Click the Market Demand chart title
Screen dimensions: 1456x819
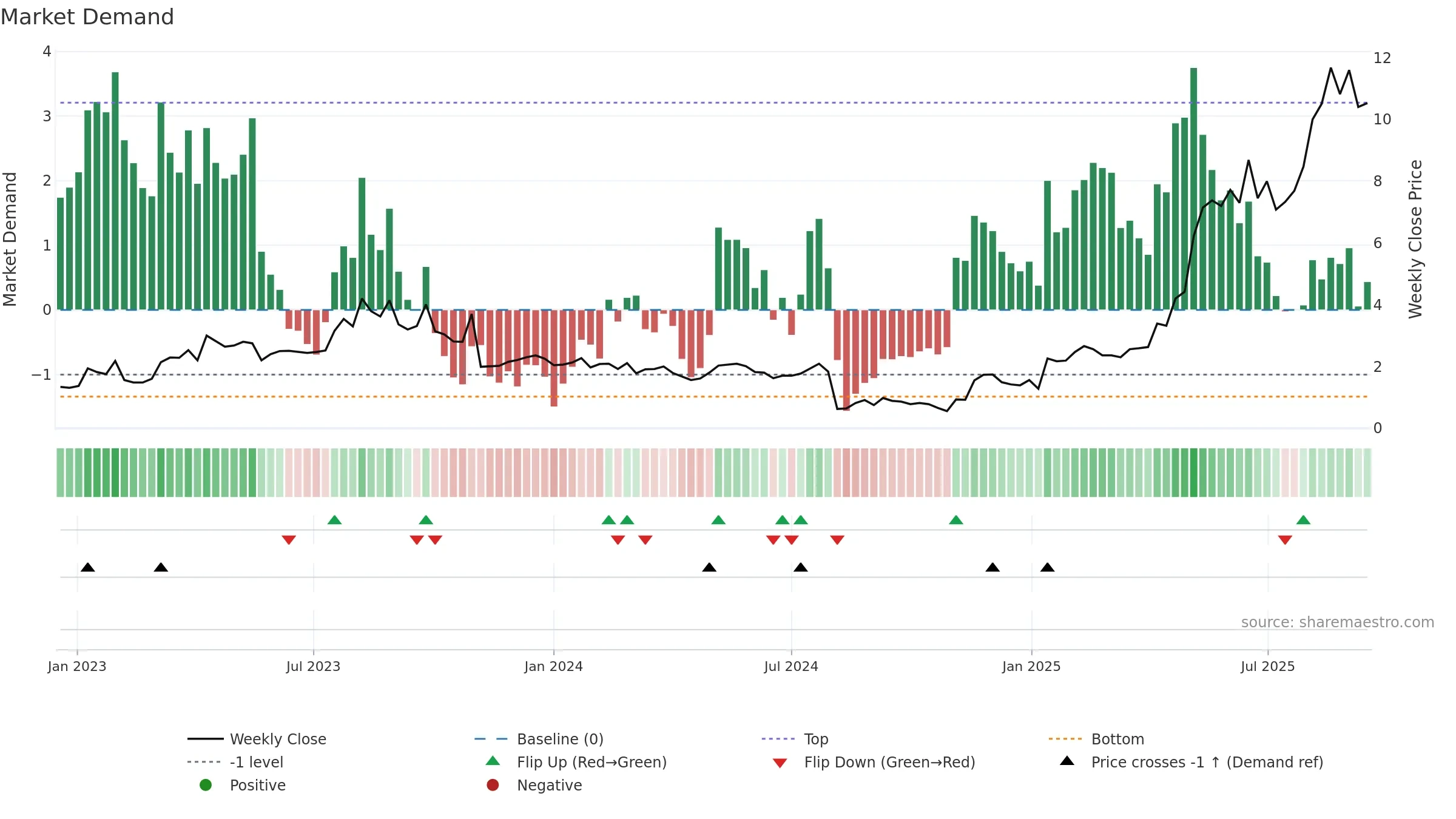87,17
